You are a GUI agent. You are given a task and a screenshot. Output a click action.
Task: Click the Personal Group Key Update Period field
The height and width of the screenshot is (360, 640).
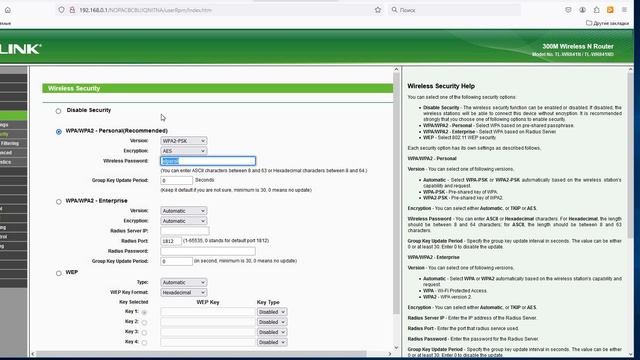click(x=176, y=180)
